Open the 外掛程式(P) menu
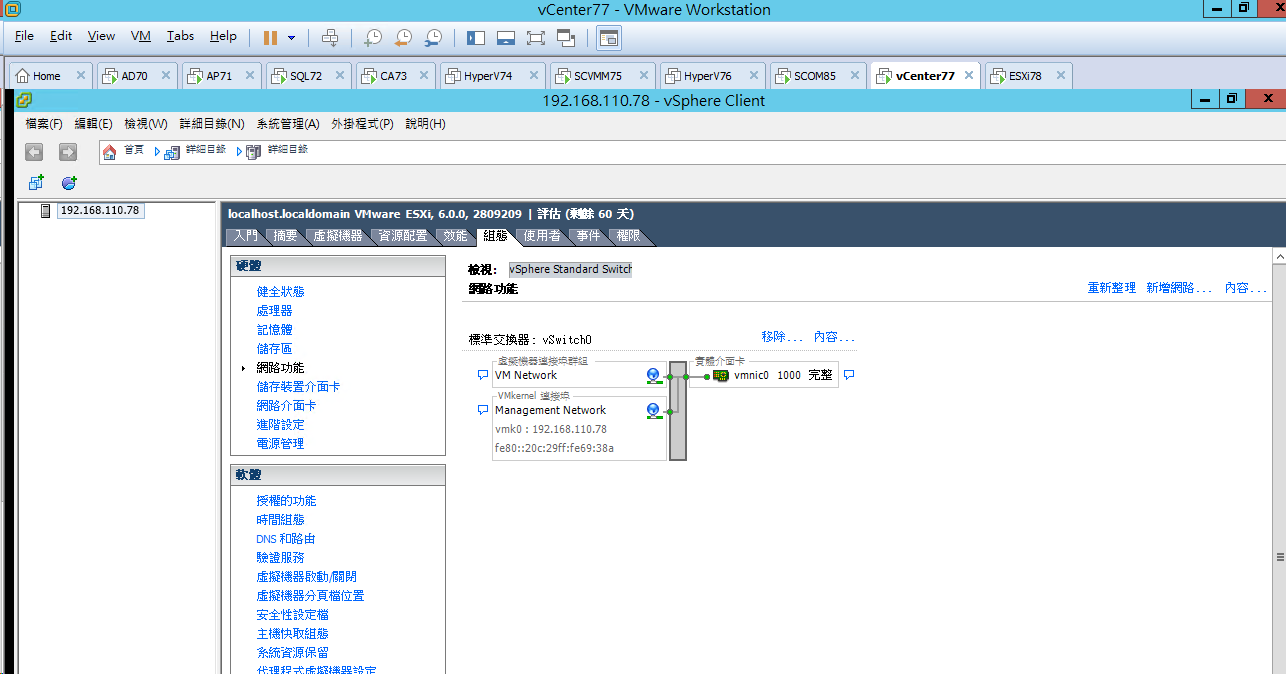This screenshot has height=674, width=1286. click(362, 124)
